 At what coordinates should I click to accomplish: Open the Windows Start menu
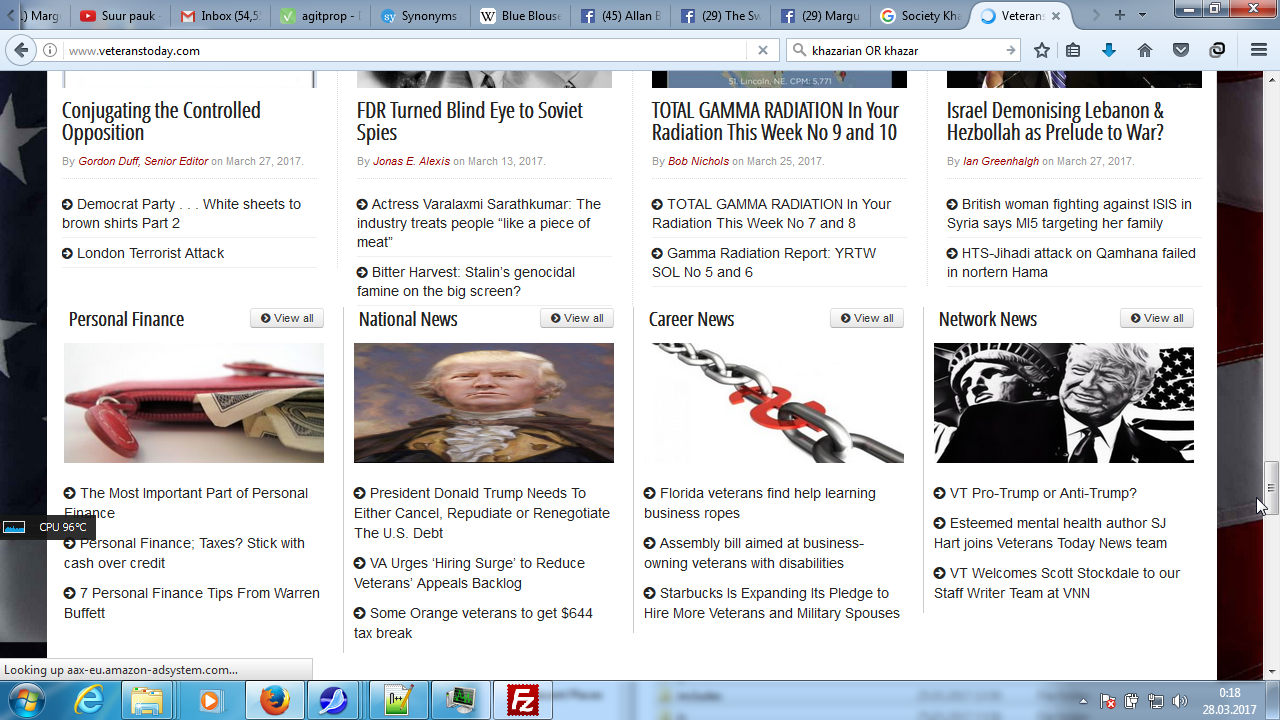(28, 700)
